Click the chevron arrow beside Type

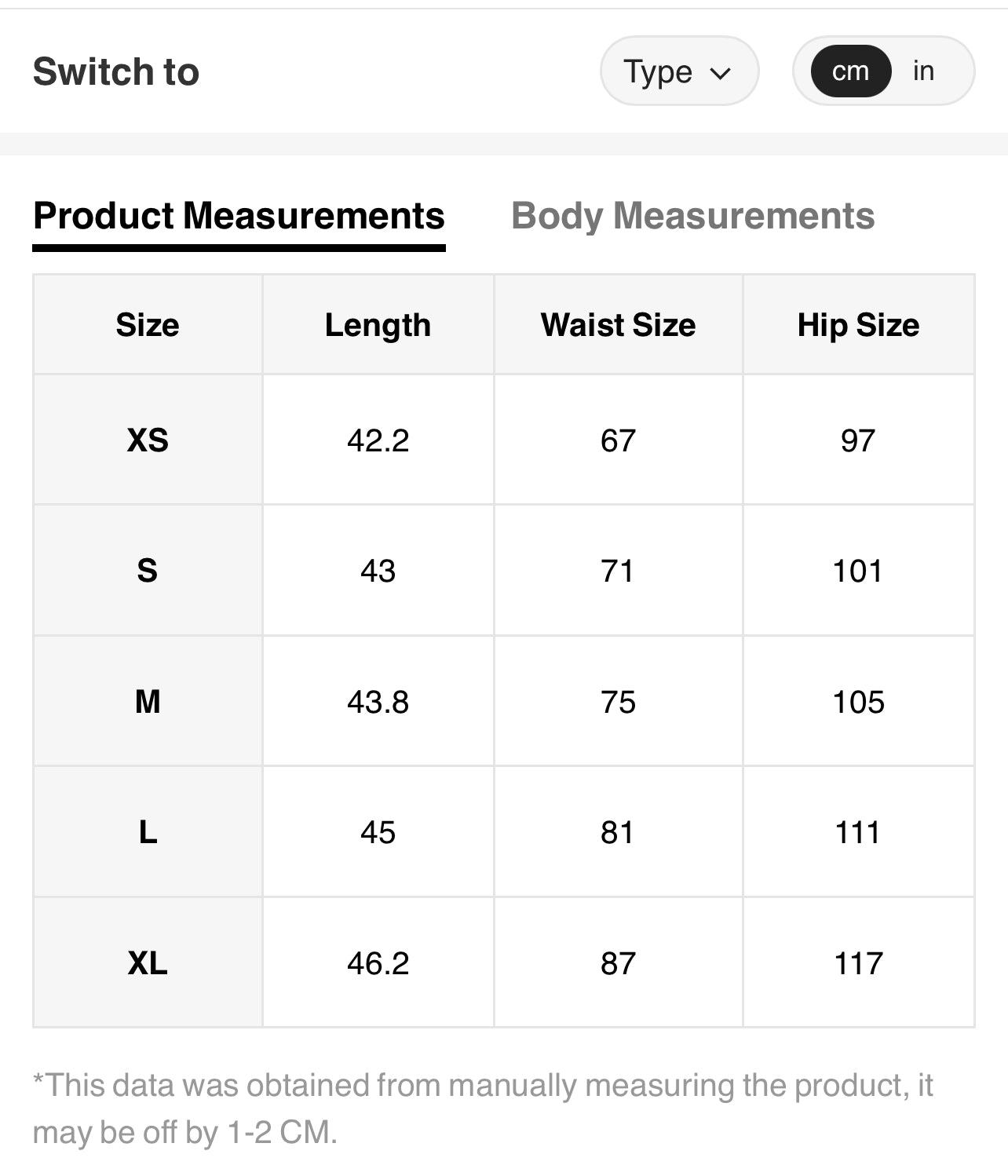point(720,74)
